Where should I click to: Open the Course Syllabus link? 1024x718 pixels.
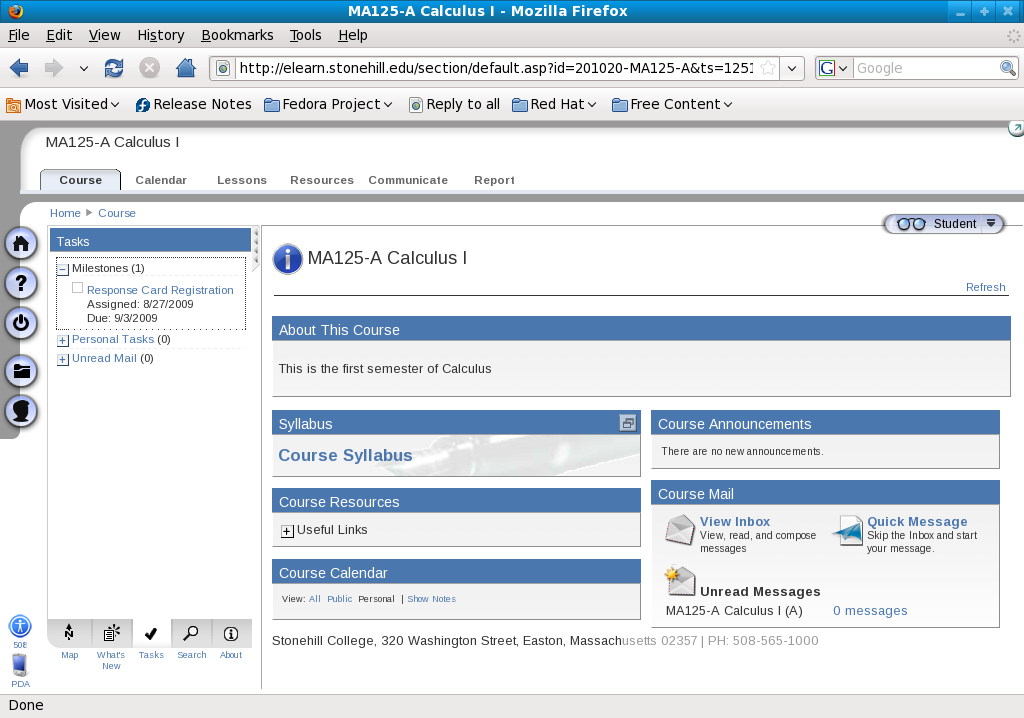click(345, 455)
